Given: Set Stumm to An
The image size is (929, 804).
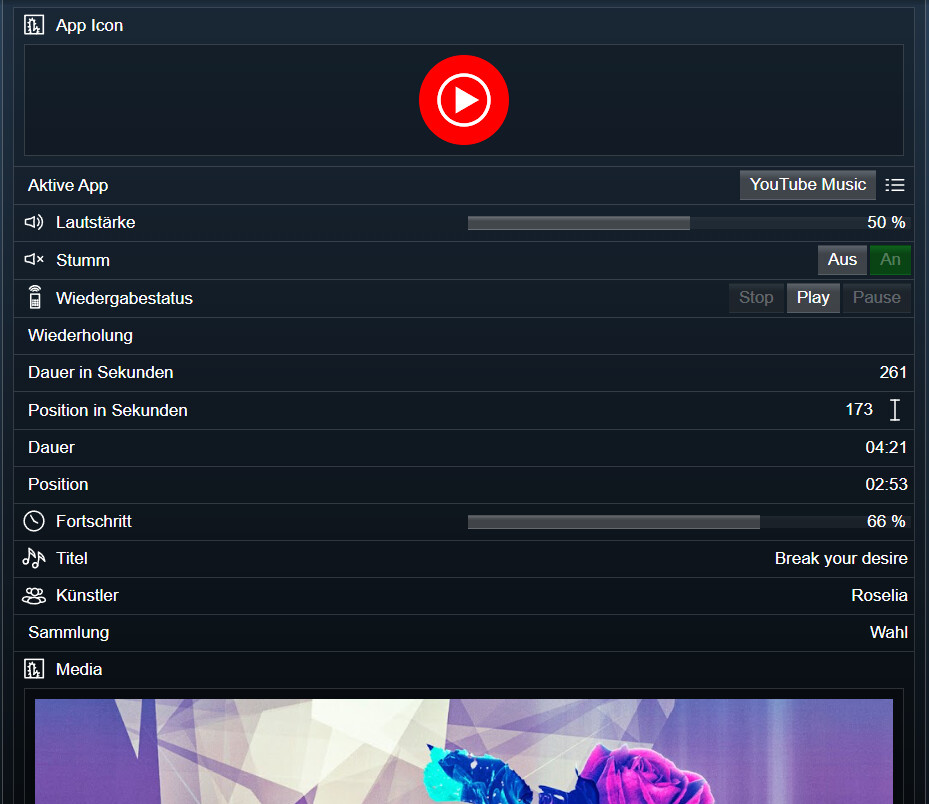Looking at the screenshot, I should pyautogui.click(x=890, y=260).
